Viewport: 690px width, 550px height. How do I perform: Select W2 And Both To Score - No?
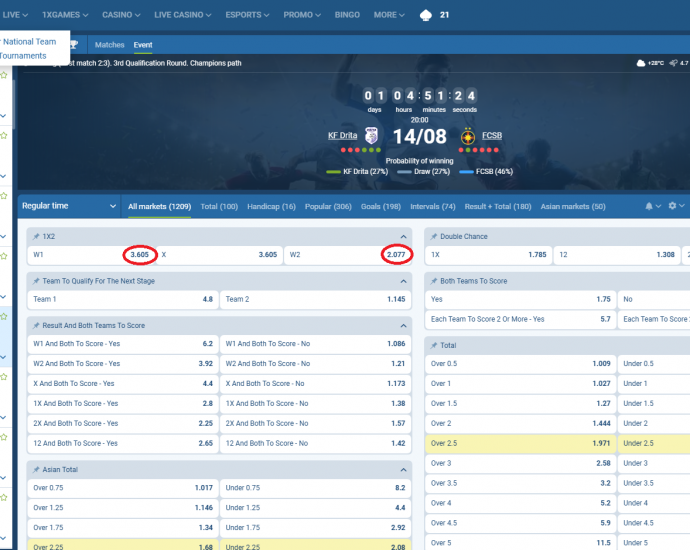(316, 363)
